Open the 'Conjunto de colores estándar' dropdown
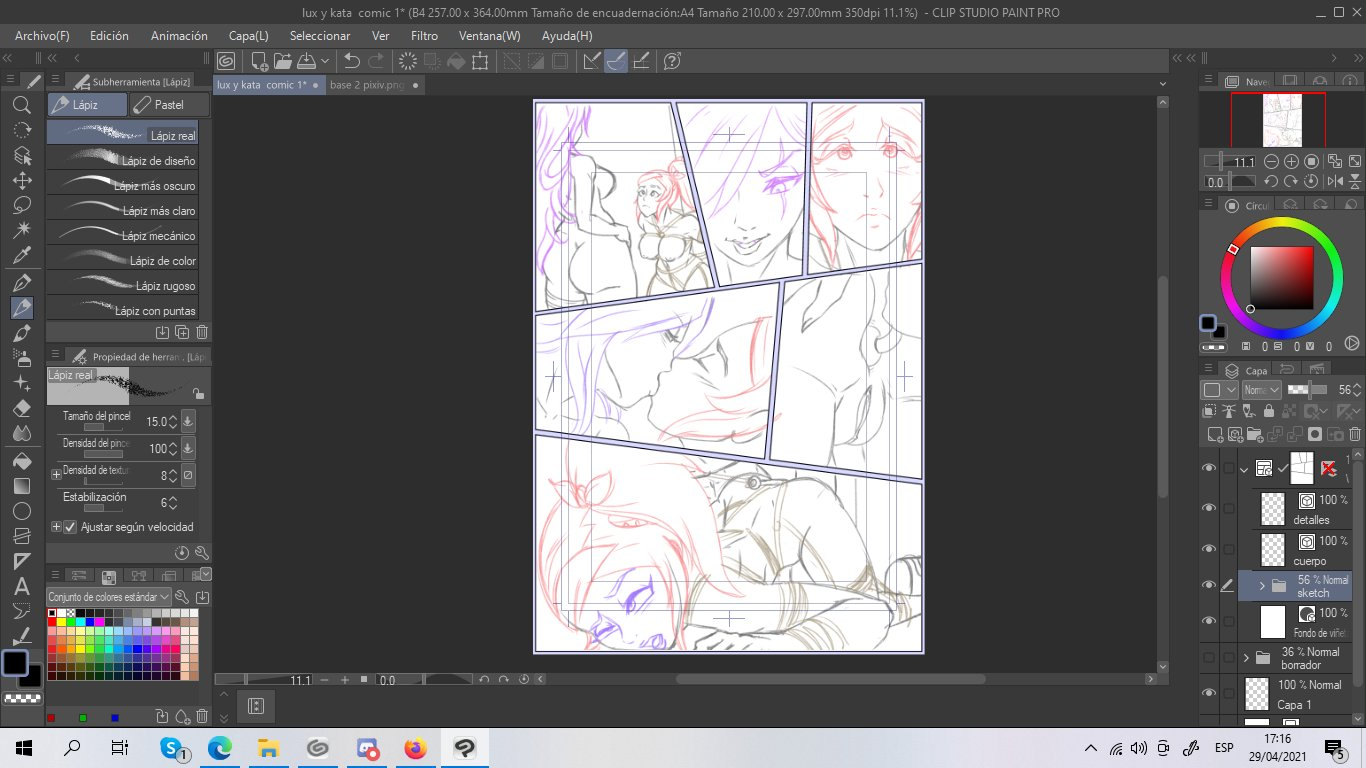The width and height of the screenshot is (1366, 768). point(109,597)
